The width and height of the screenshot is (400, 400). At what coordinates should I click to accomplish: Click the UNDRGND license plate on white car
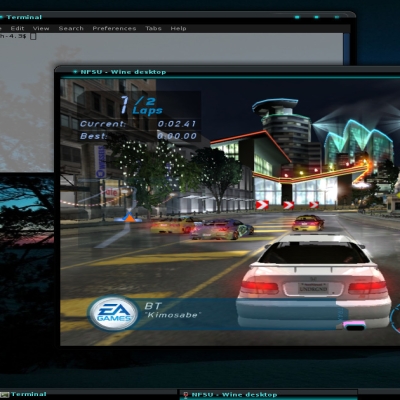(x=313, y=288)
